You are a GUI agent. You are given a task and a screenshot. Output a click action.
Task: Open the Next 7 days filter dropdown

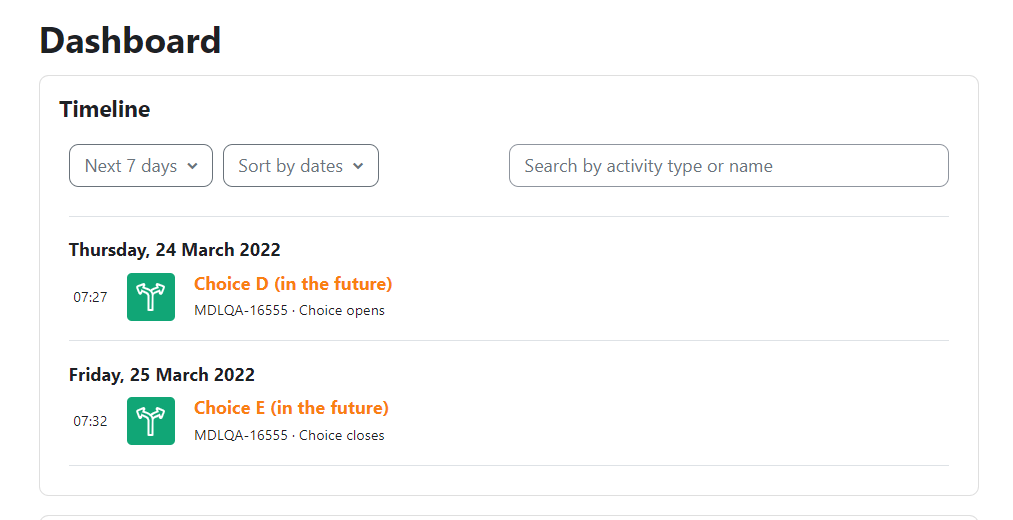[141, 166]
